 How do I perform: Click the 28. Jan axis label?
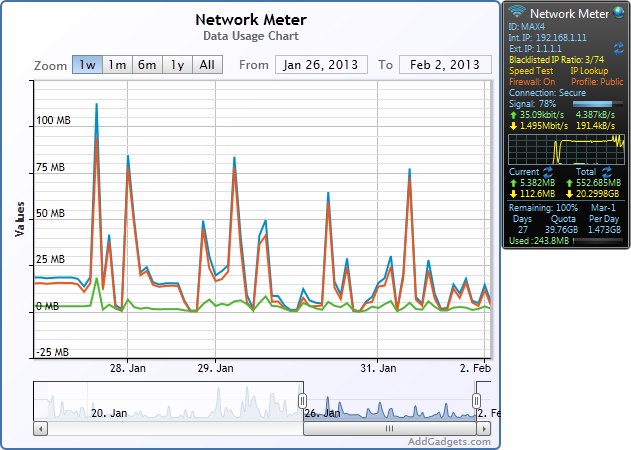(x=128, y=368)
